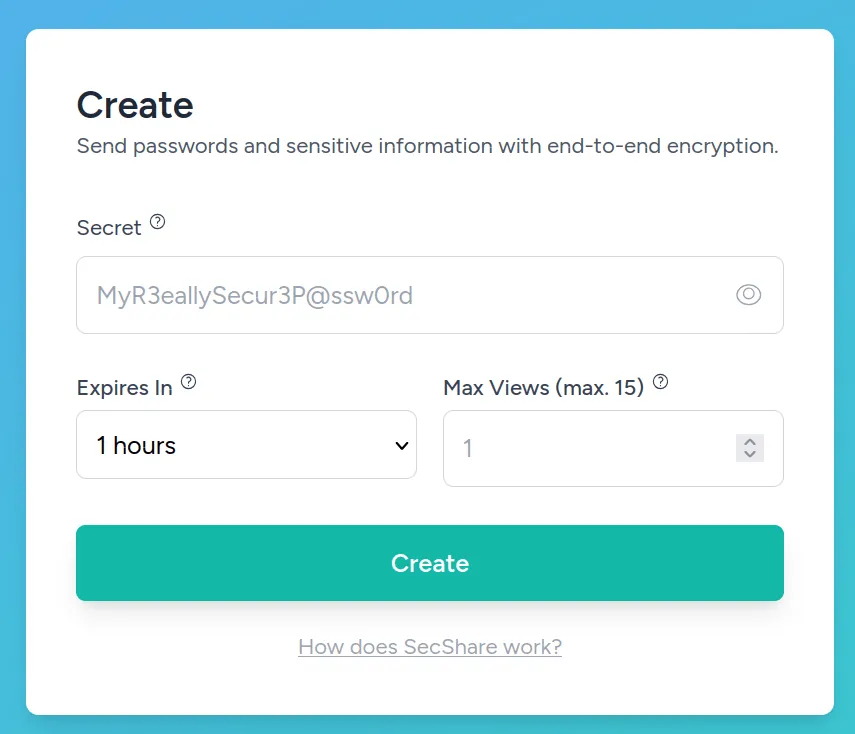The height and width of the screenshot is (734, 855).
Task: Click the Max Views number field
Action: (590, 448)
